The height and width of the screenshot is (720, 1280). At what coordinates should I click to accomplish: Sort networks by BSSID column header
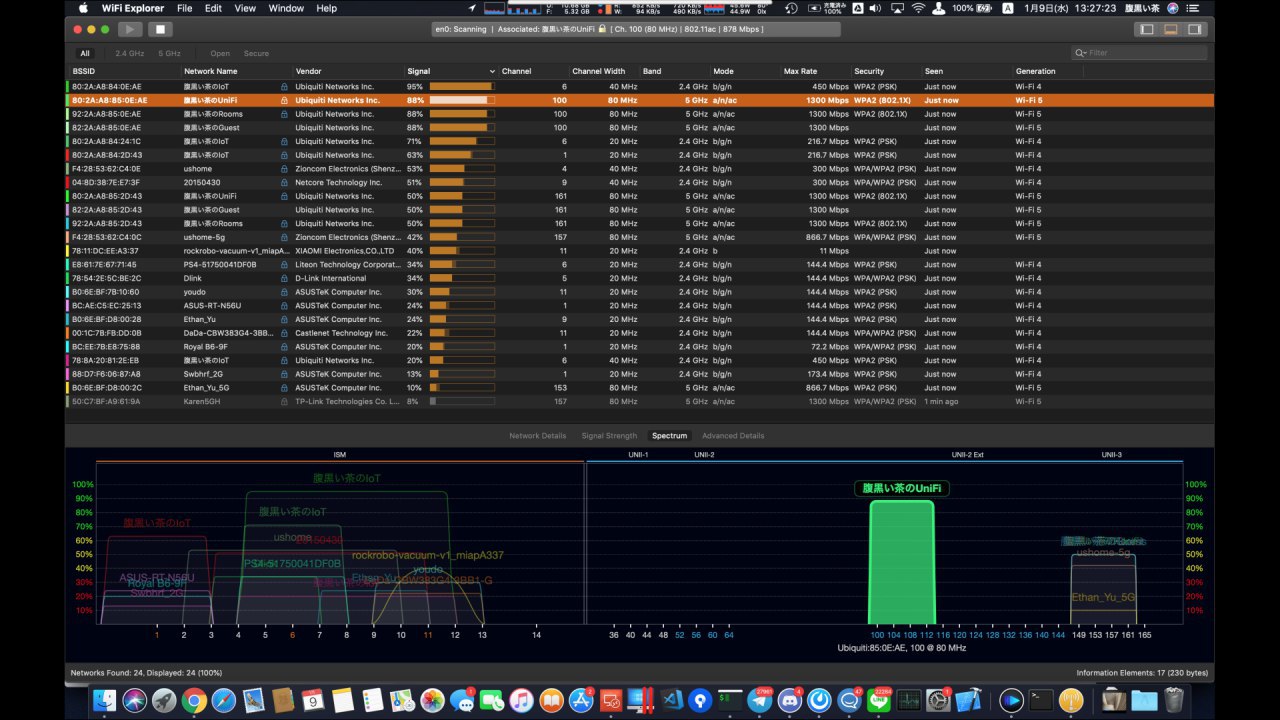click(125, 71)
